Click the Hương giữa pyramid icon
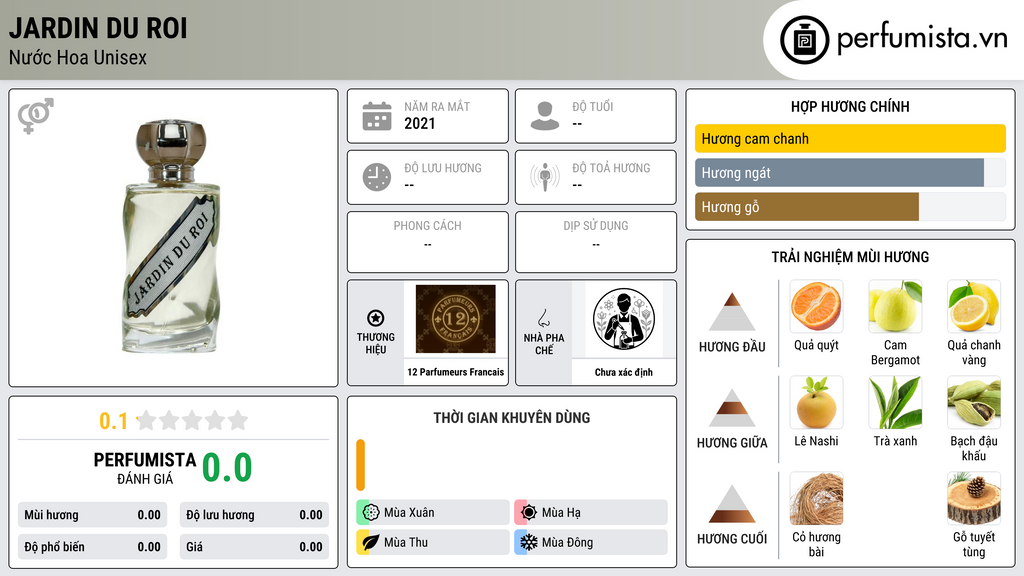 (732, 408)
